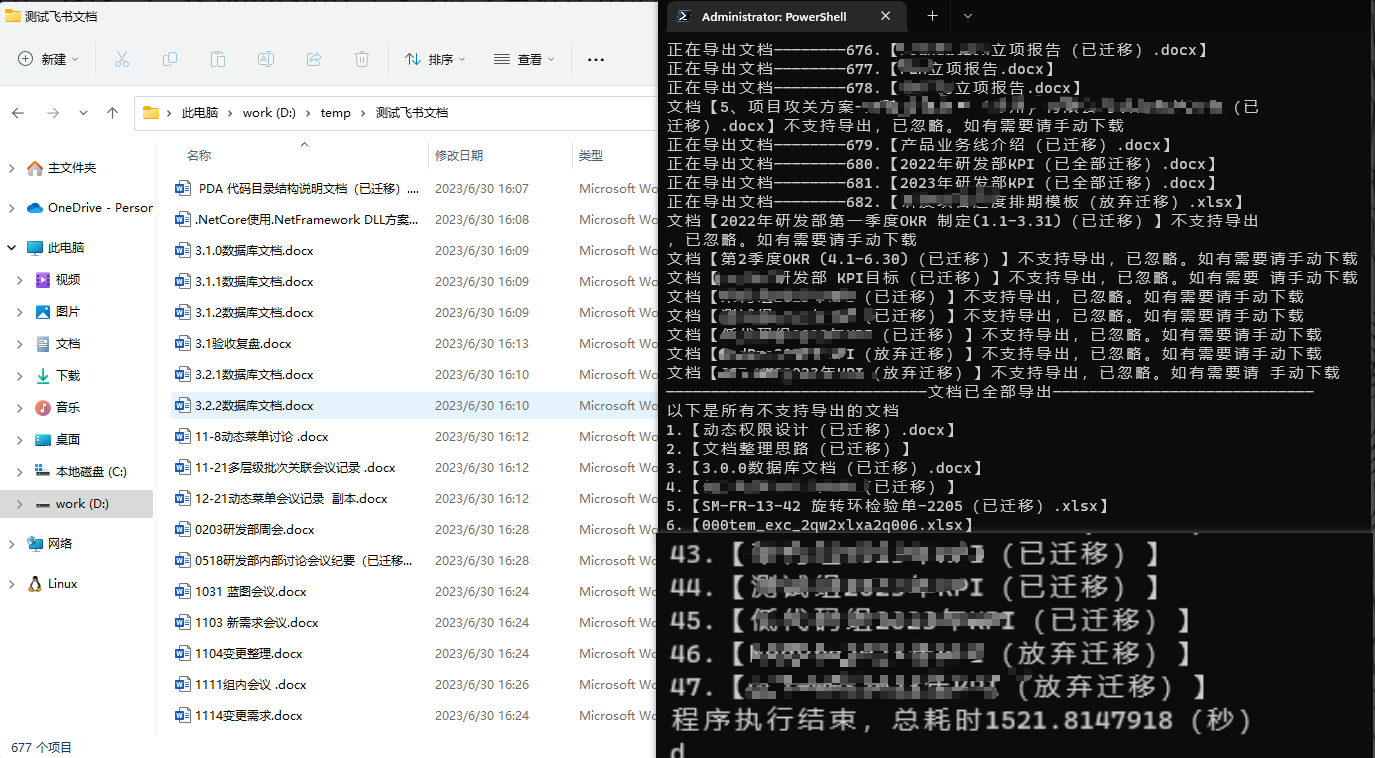1375x758 pixels.
Task: Click the Copy icon in Explorer toolbar
Action: [x=170, y=60]
